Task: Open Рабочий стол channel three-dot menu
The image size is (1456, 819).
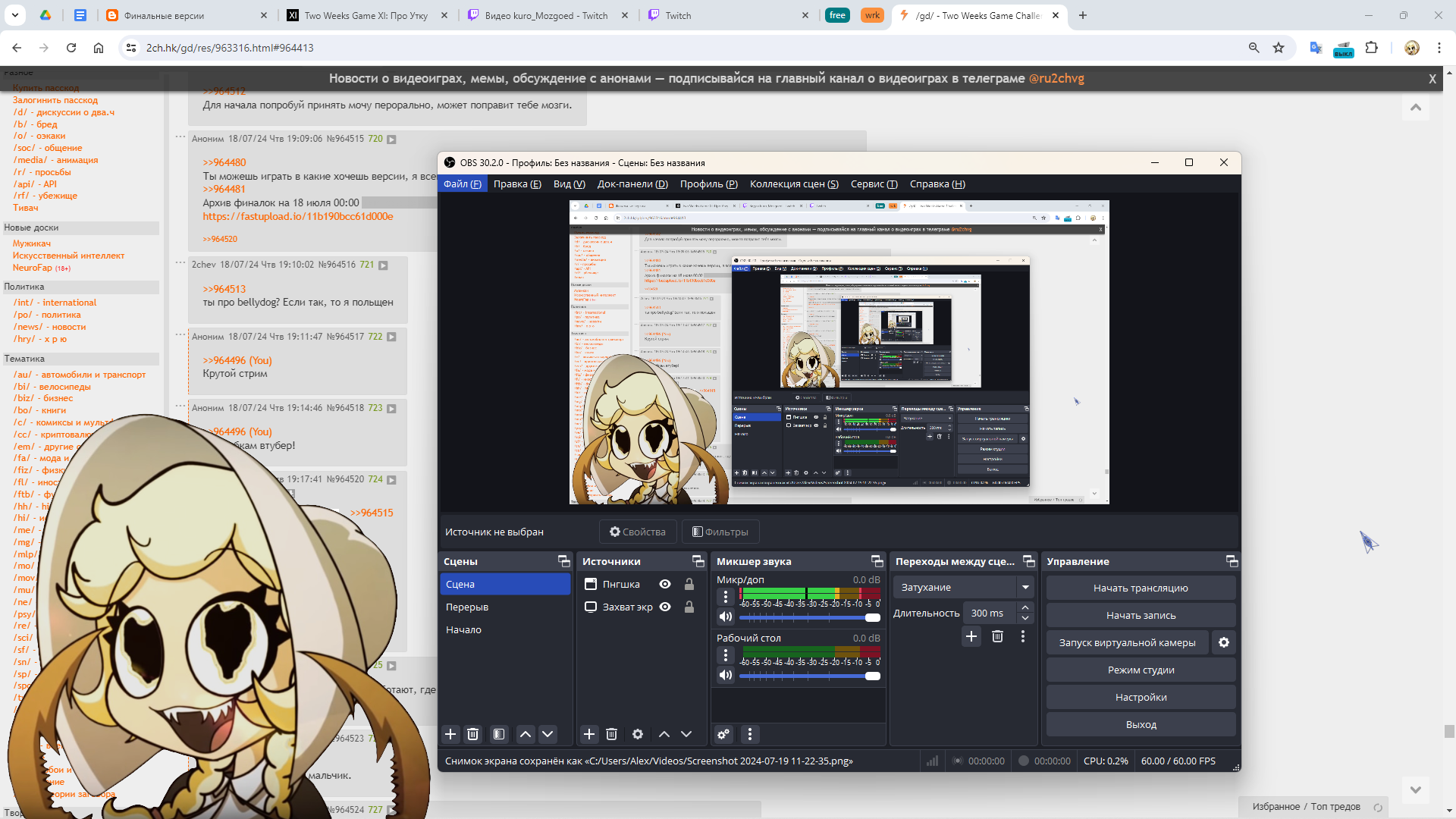Action: [x=726, y=655]
